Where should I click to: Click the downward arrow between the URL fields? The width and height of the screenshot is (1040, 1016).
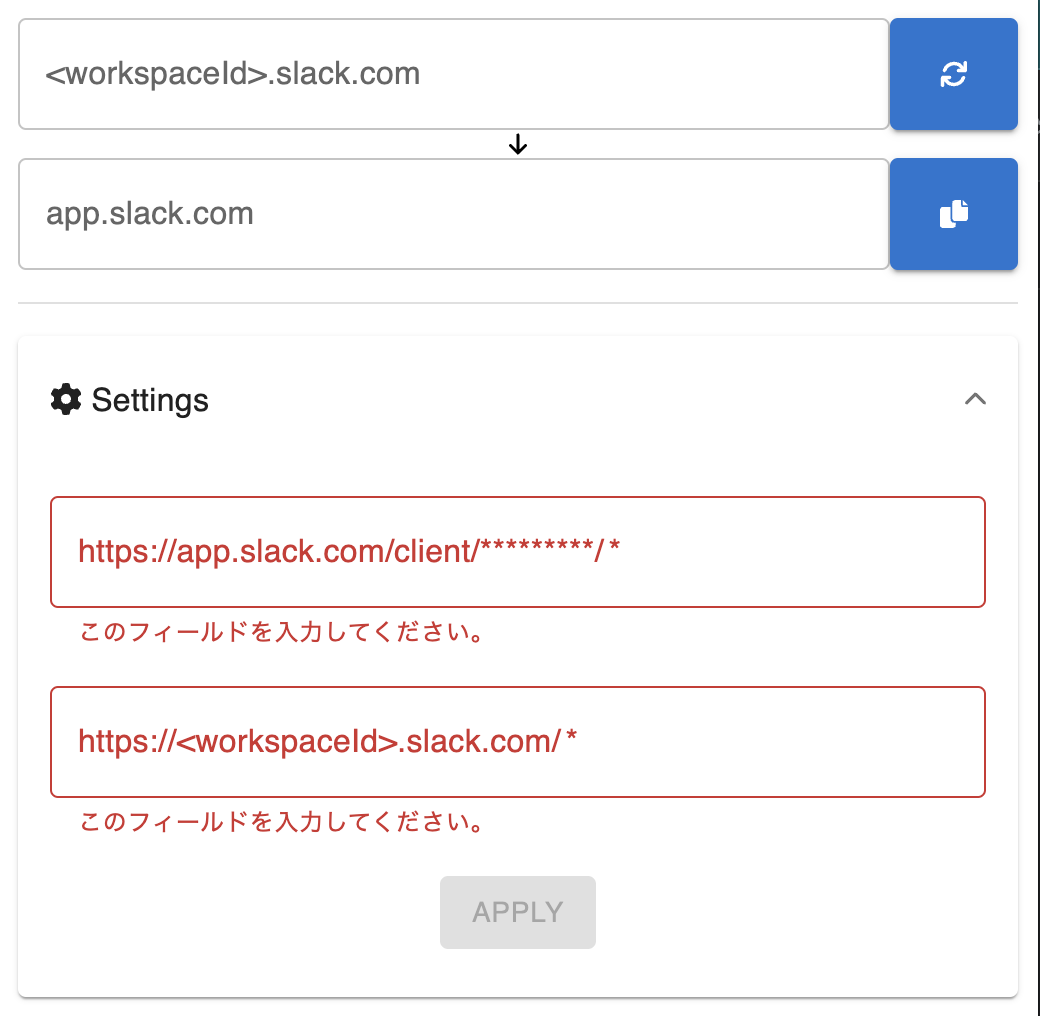(x=518, y=144)
